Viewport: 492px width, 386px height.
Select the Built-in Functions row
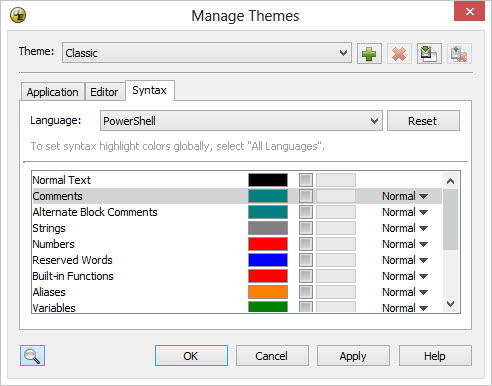tap(237, 276)
